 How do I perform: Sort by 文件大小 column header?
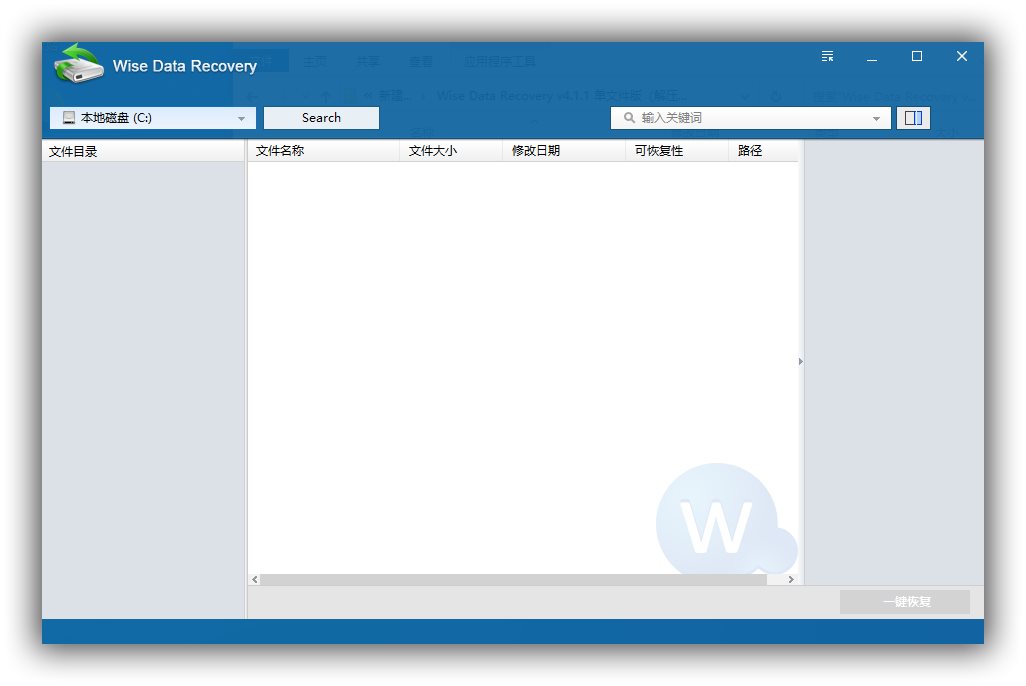tap(450, 151)
